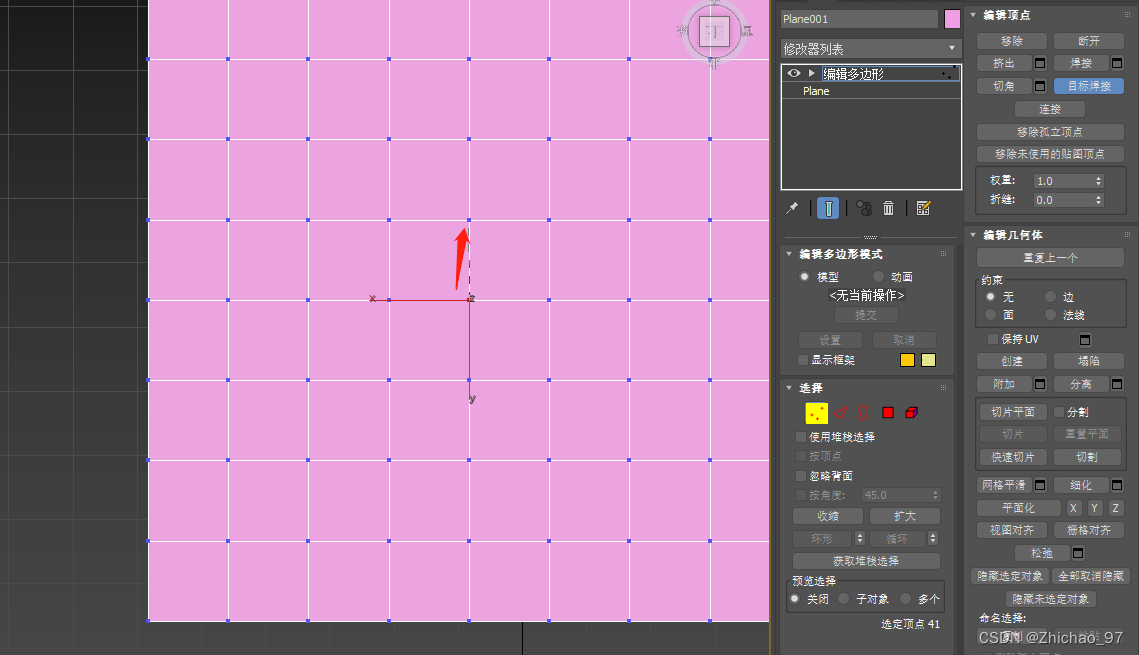Open settings box next to 松弛
The height and width of the screenshot is (655, 1139).
[x=1078, y=553]
